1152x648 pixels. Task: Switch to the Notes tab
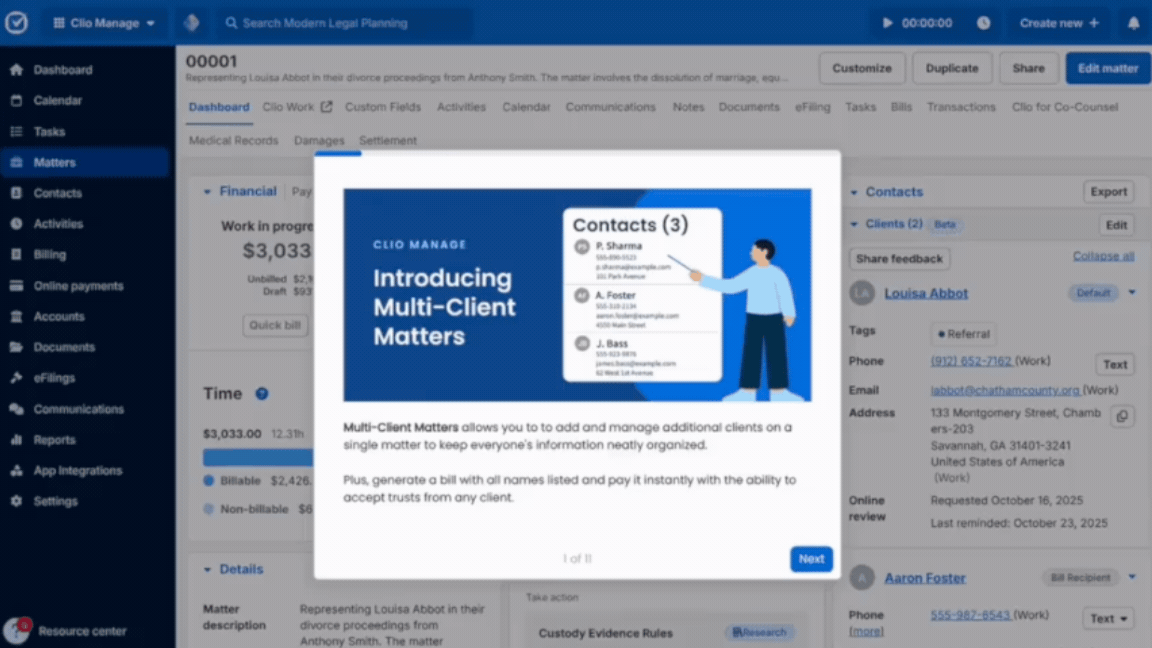point(688,107)
